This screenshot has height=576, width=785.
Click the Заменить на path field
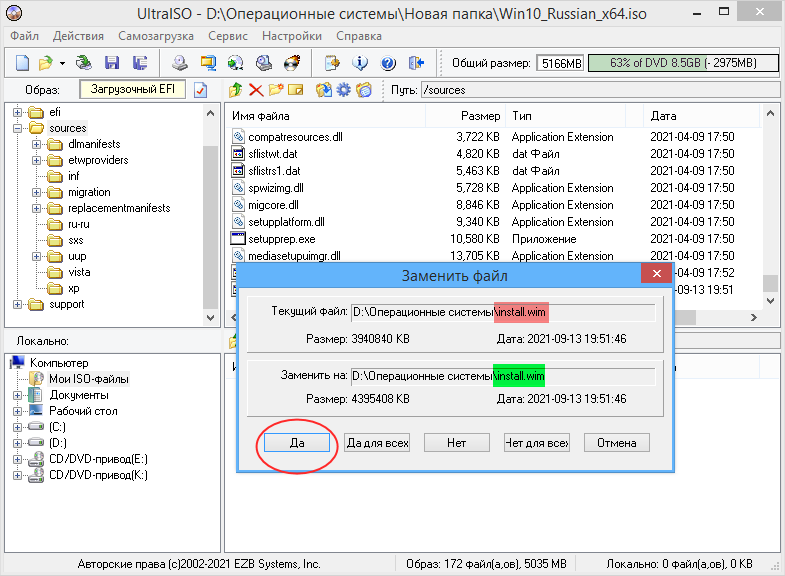pos(503,376)
